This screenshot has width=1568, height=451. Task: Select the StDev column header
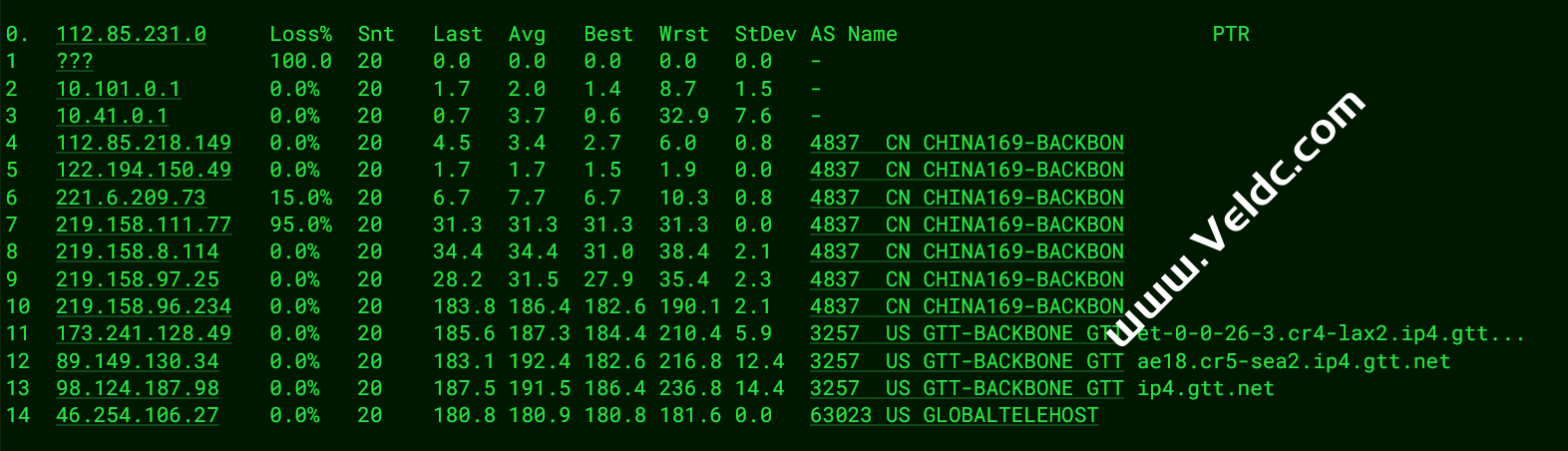[765, 34]
